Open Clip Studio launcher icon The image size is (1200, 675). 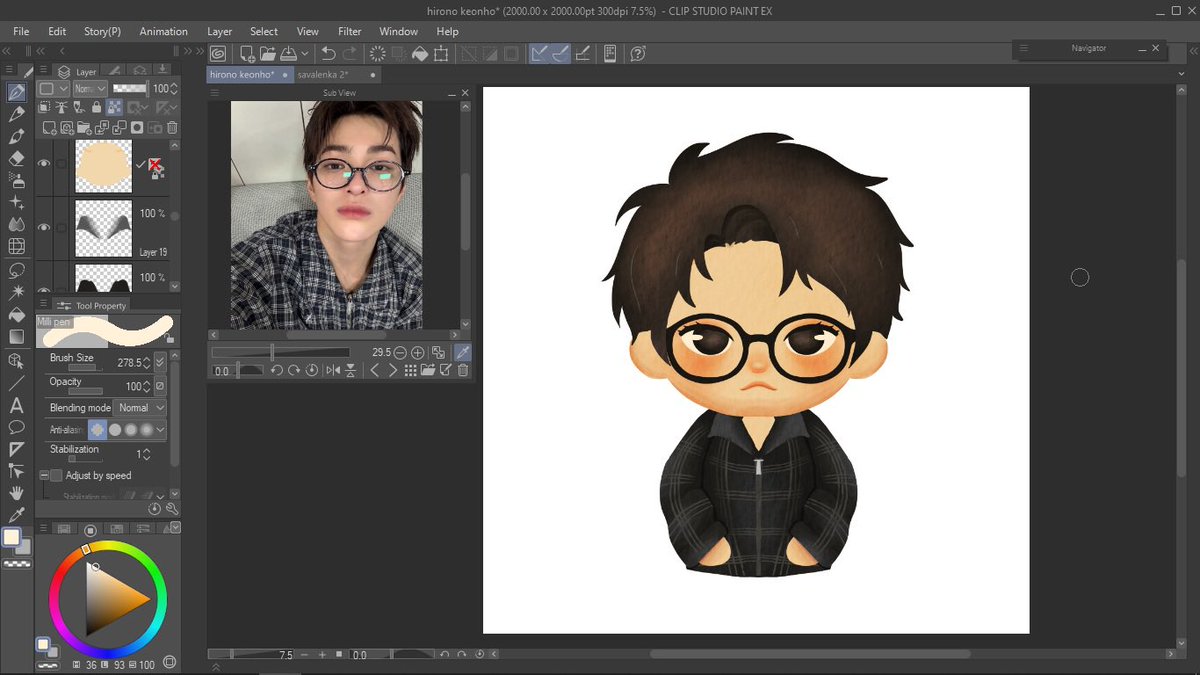pos(218,54)
